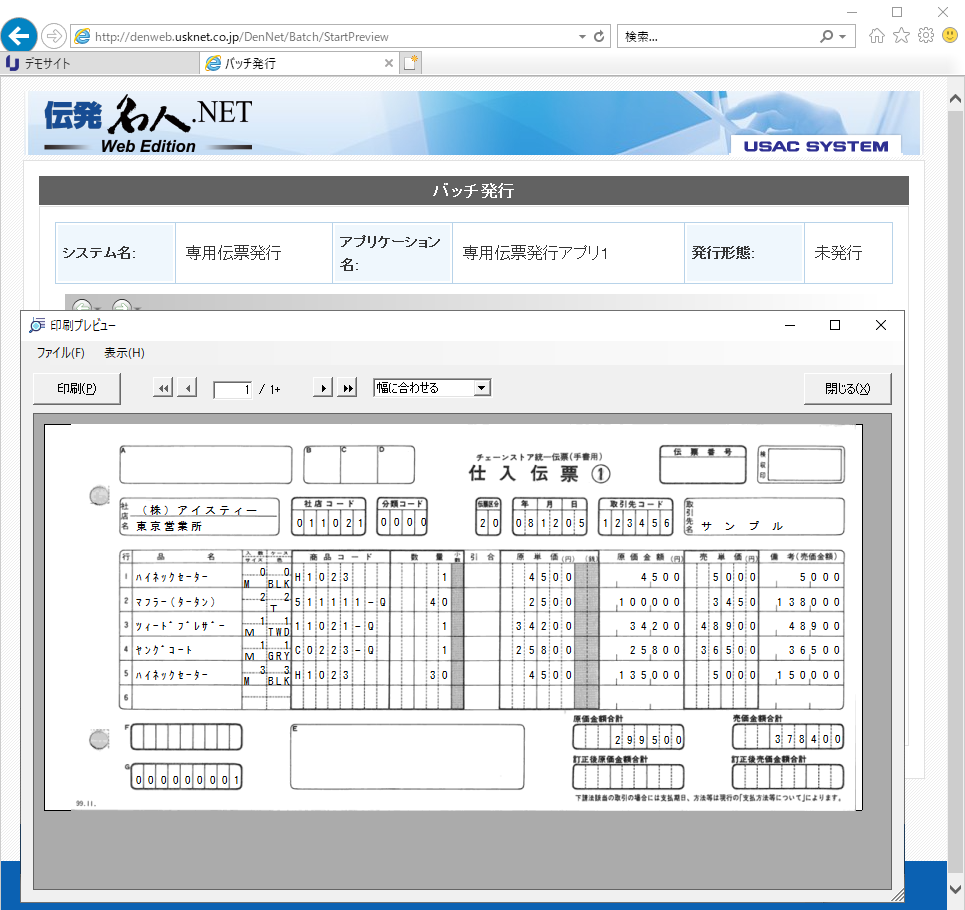Click the バッチ発行 page header
The height and width of the screenshot is (910, 965).
coord(473,191)
